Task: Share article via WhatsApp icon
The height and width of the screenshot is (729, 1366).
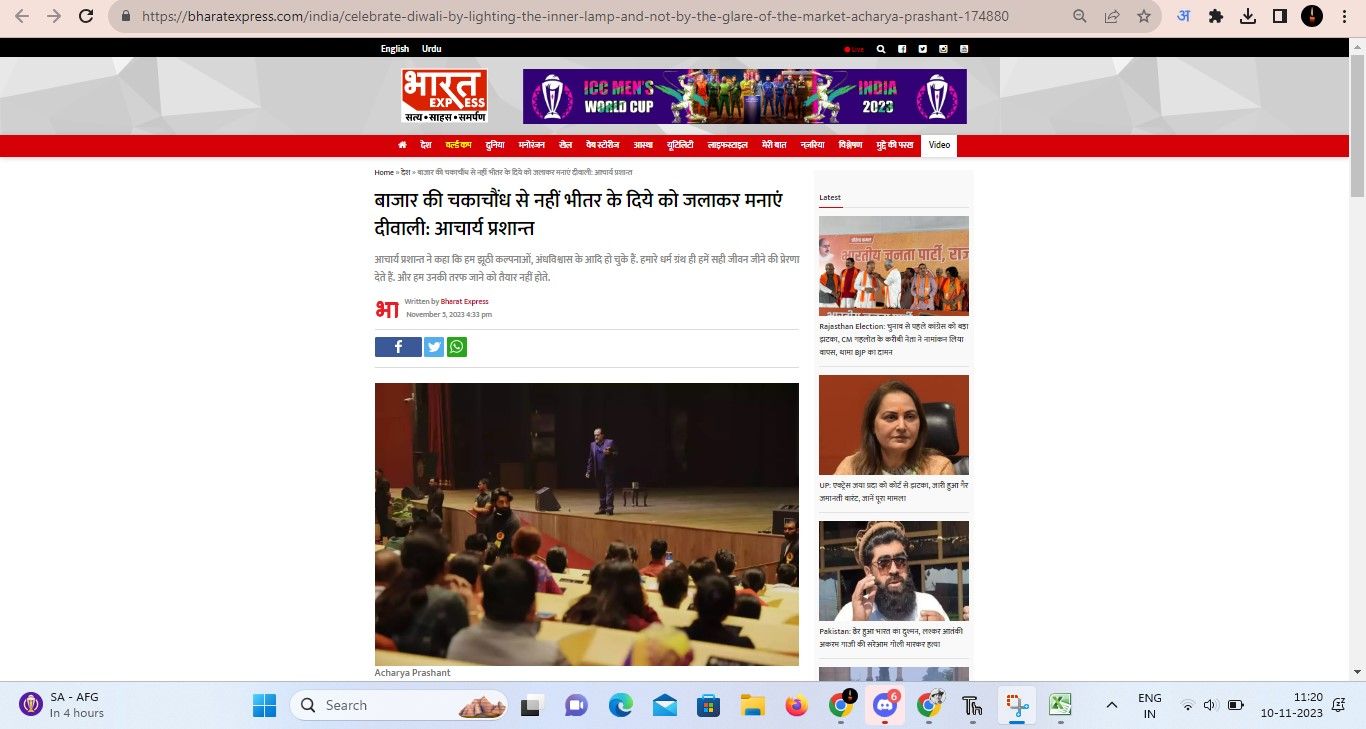Action: [x=457, y=347]
